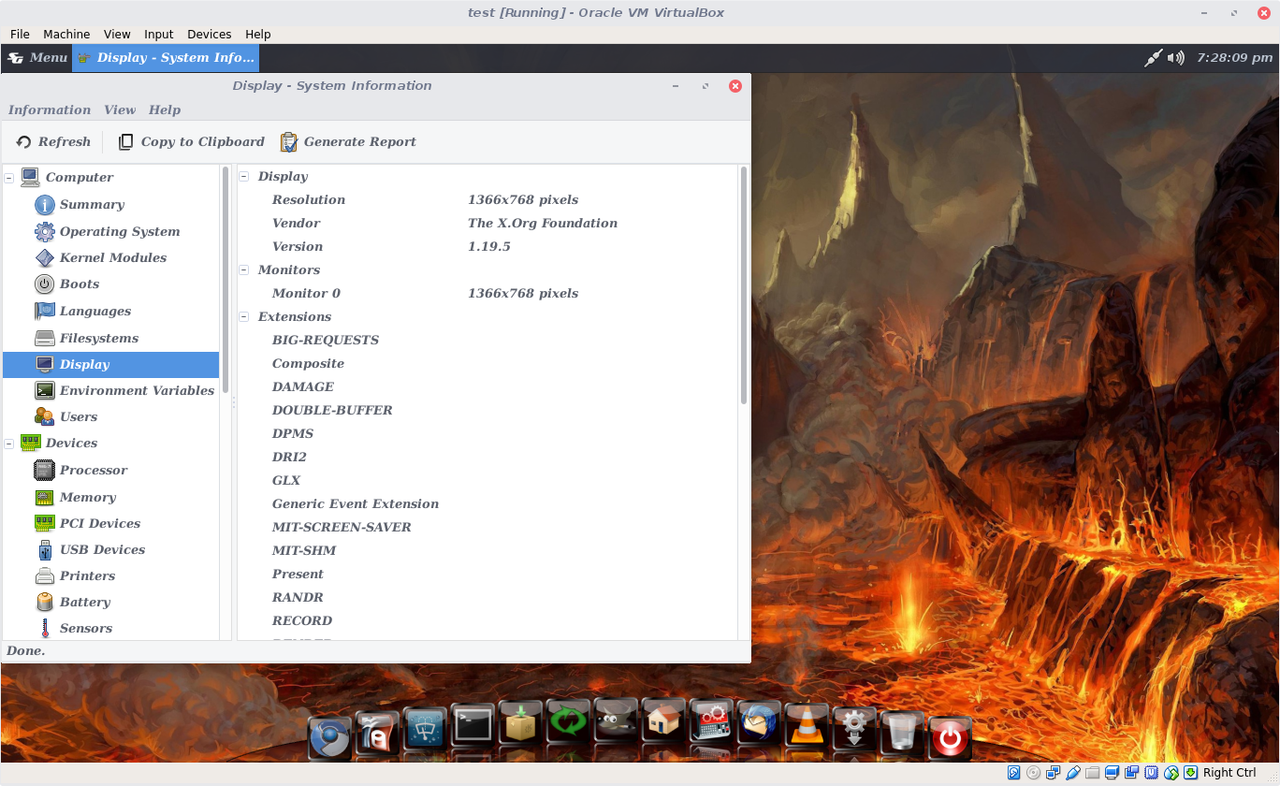Select Environment Variables in the sidebar

click(136, 391)
